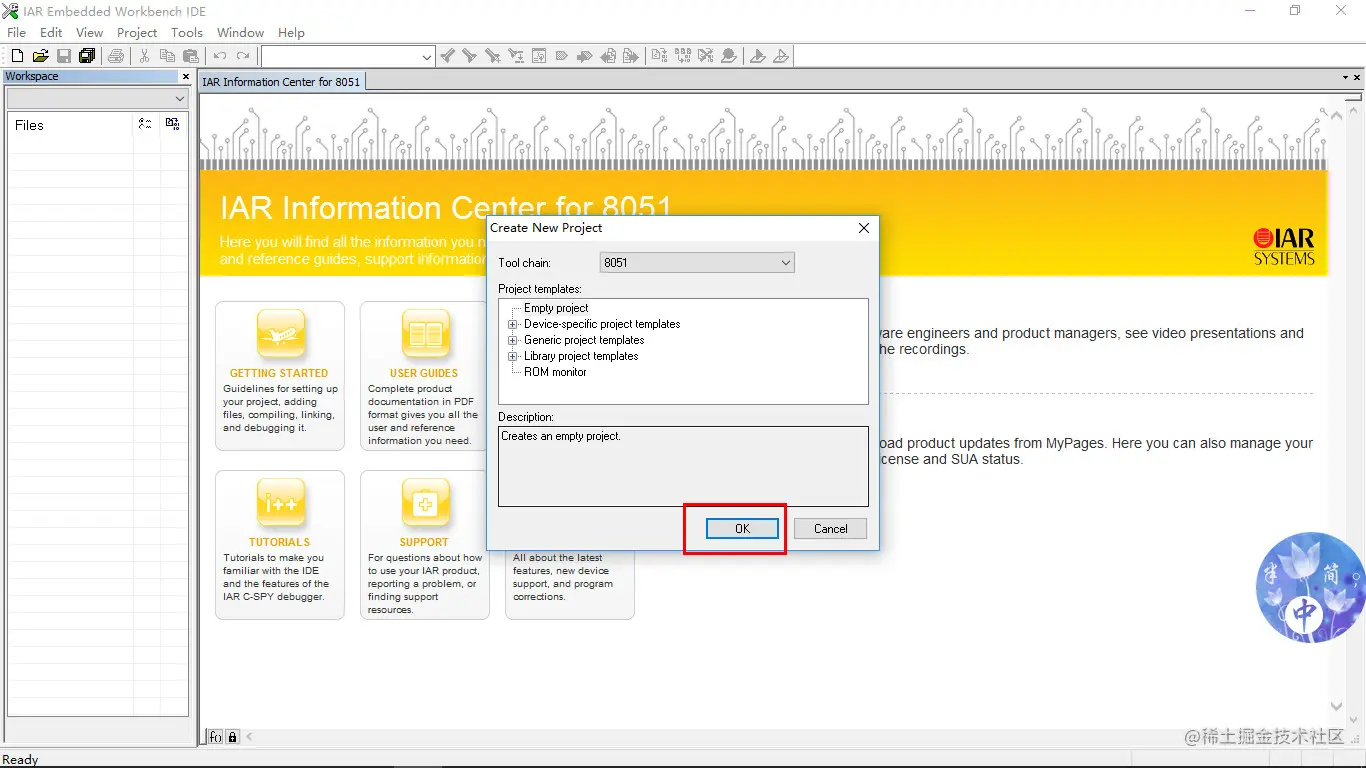Image resolution: width=1366 pixels, height=768 pixels.
Task: Click the padlock icon at the bottom tab bar
Action: [233, 737]
